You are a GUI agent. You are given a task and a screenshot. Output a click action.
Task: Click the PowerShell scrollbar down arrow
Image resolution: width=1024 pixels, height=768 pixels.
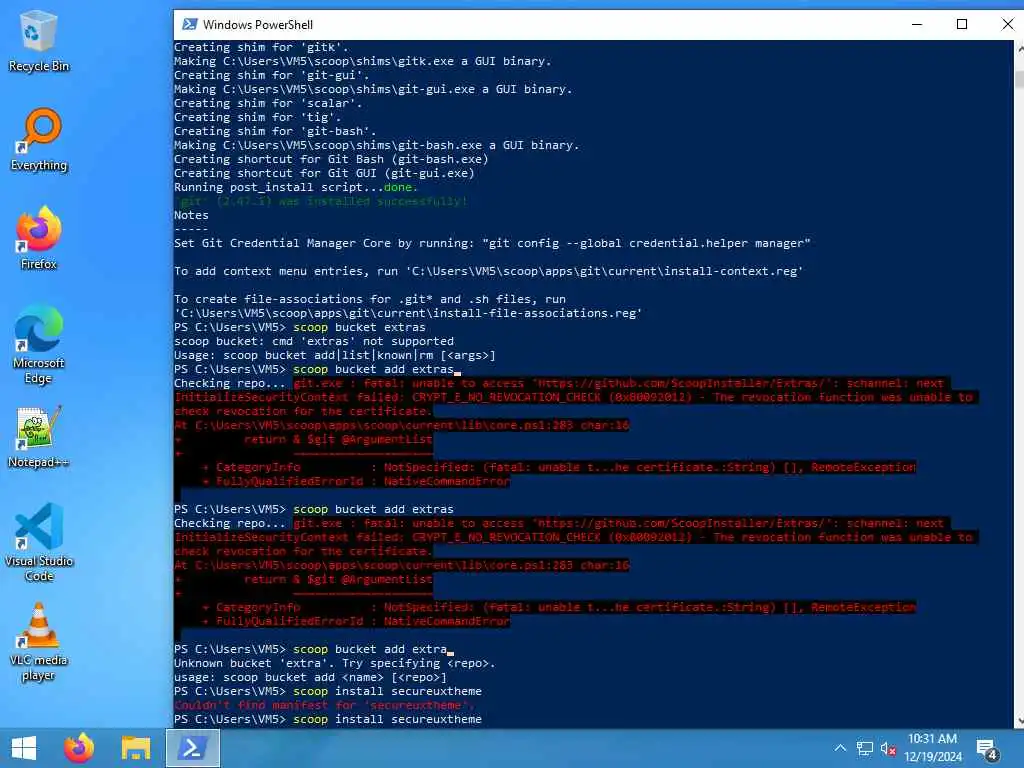pyautogui.click(x=1019, y=722)
